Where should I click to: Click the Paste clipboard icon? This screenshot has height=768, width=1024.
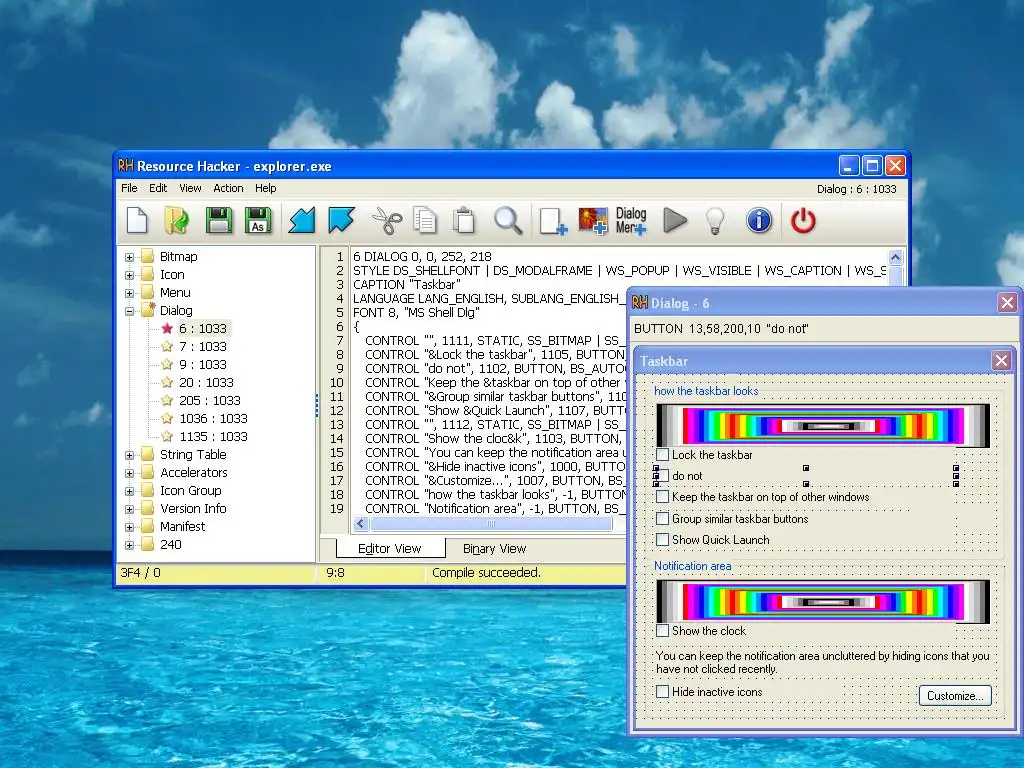464,221
